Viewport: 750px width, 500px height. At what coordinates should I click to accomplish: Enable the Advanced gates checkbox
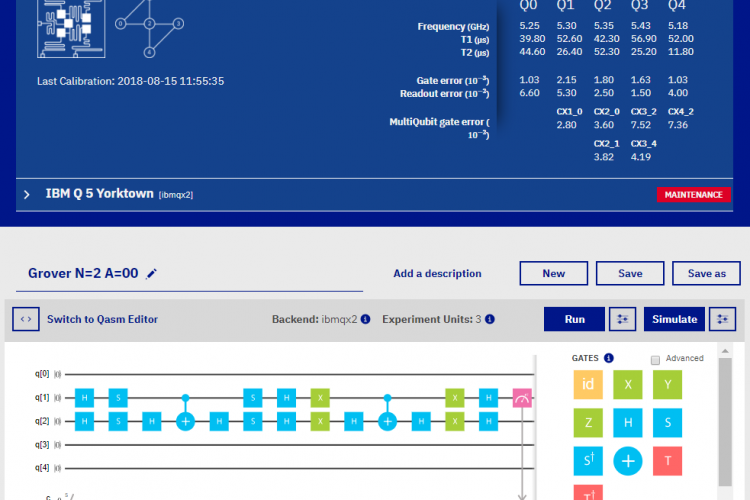pos(655,360)
